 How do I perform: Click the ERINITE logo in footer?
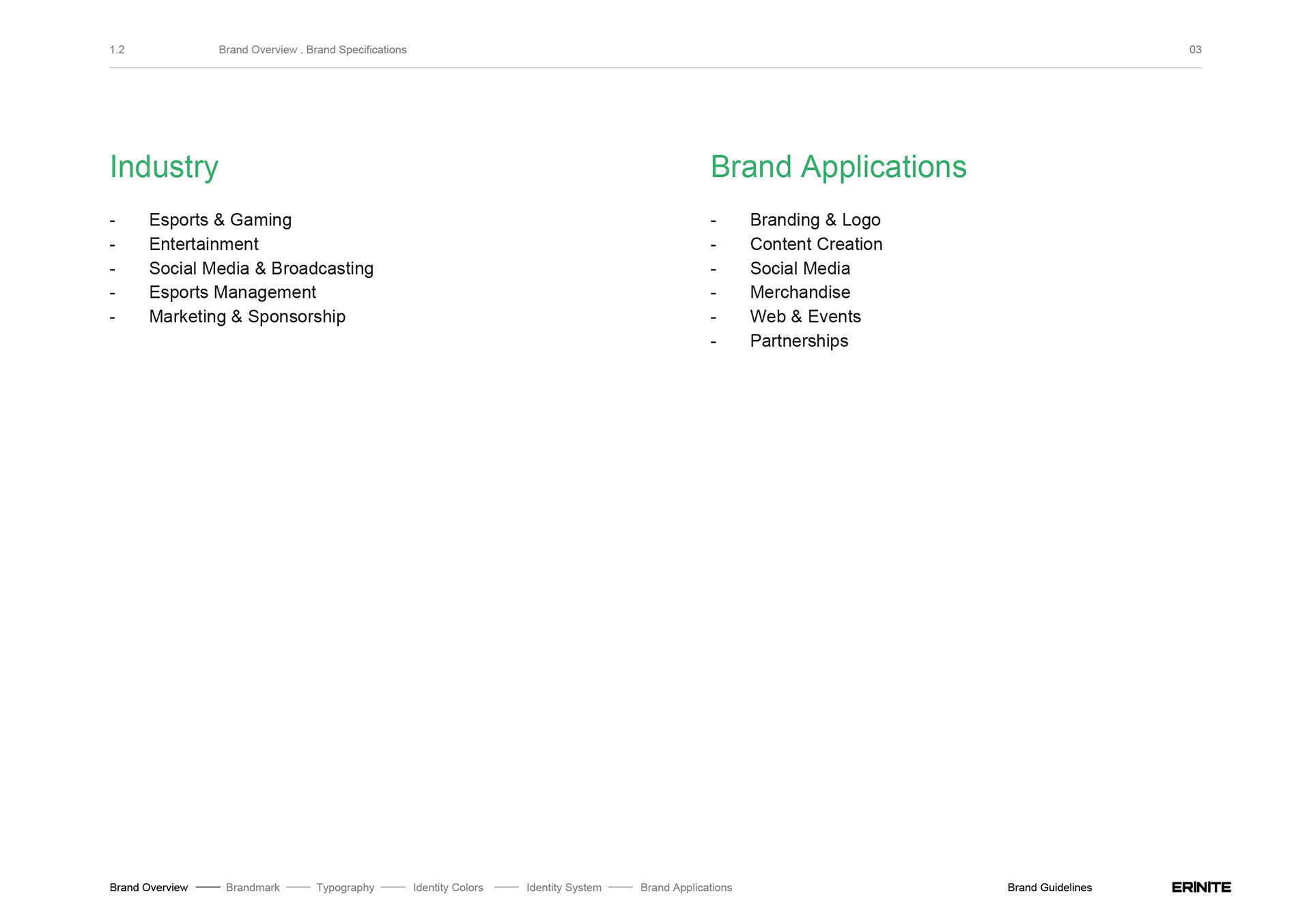1200,887
